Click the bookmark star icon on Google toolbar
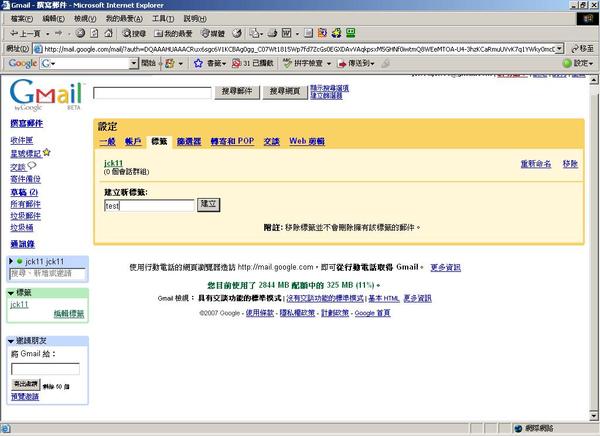This screenshot has height=436, width=600. [198, 63]
